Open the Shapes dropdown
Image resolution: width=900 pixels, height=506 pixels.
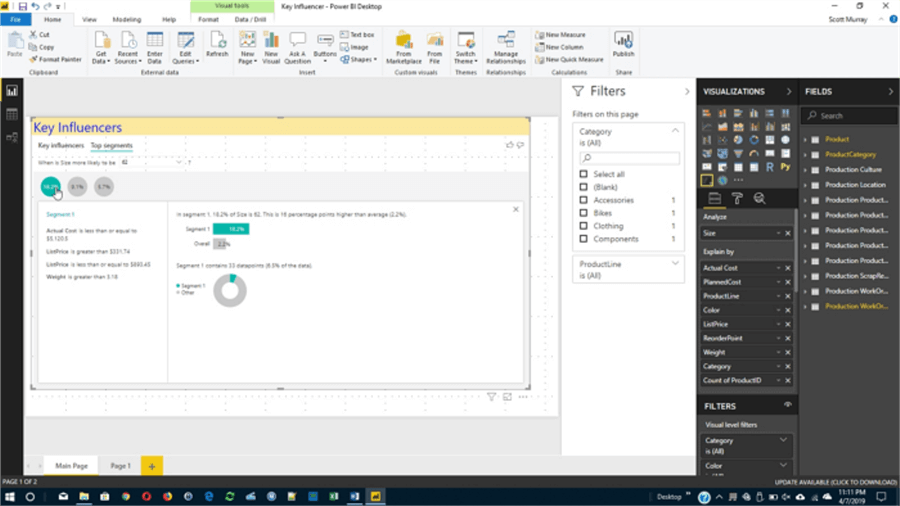point(359,60)
